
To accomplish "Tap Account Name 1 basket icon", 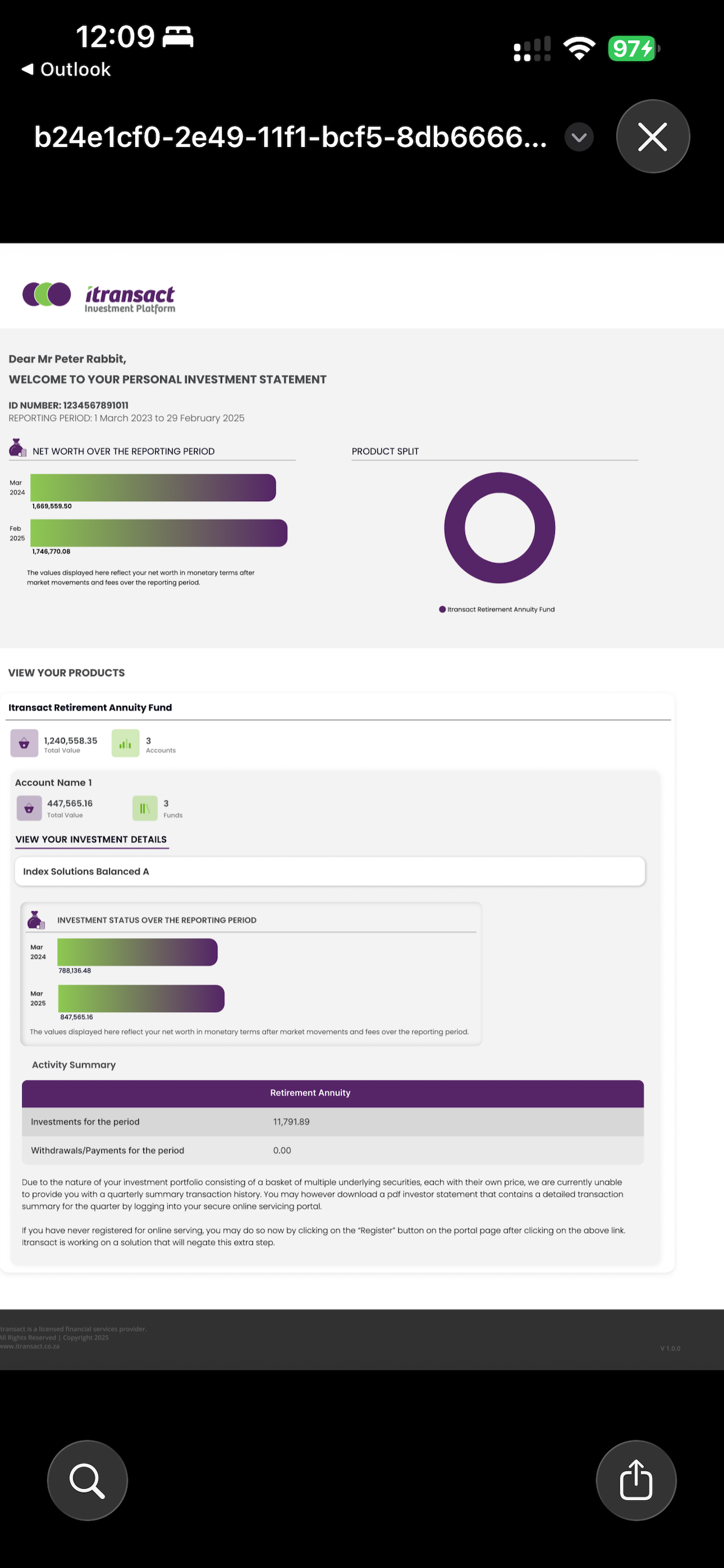I will (x=29, y=808).
